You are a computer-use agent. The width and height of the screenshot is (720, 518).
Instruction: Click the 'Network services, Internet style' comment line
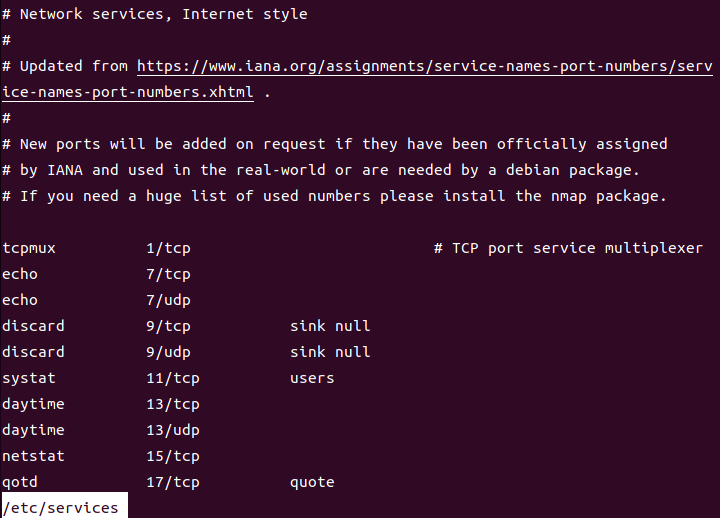point(155,14)
